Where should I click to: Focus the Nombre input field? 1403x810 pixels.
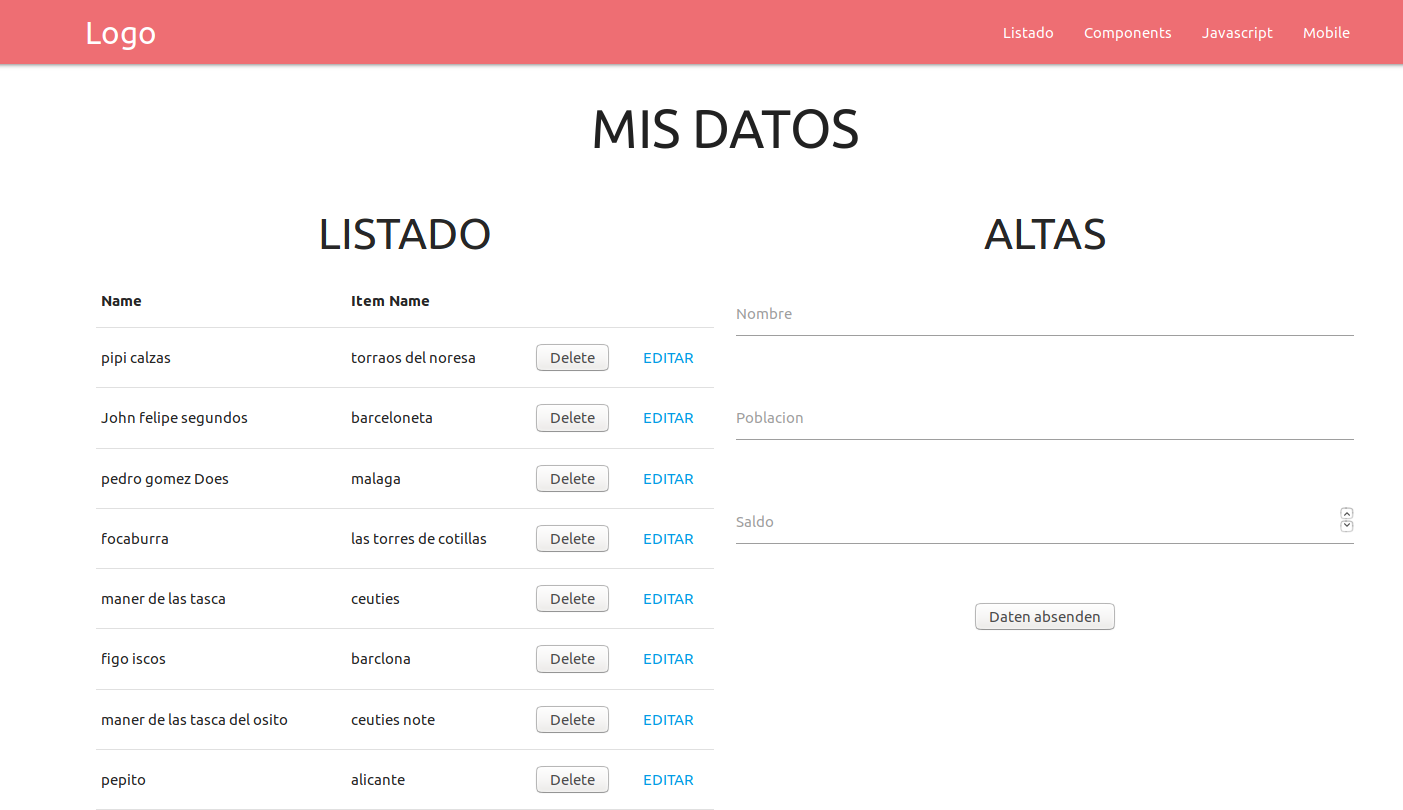pyautogui.click(x=1044, y=314)
